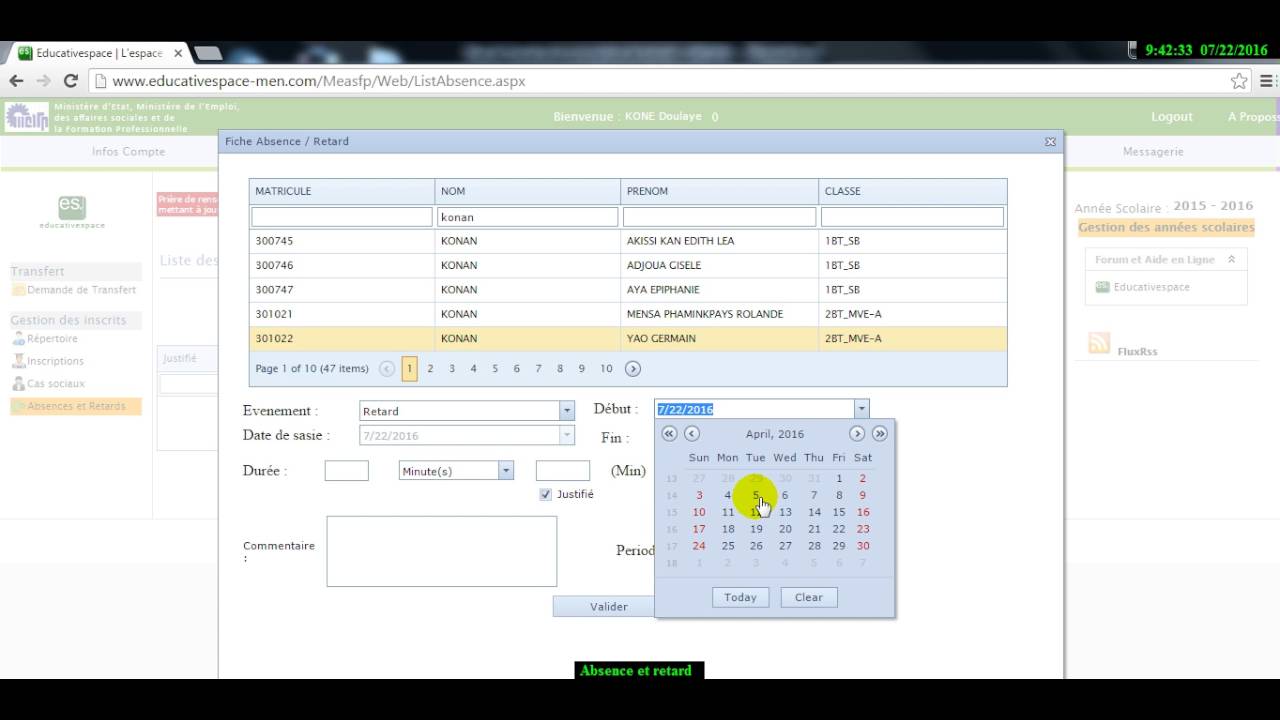Click the MATRICULE filter field
This screenshot has height=720, width=1280.
click(x=342, y=217)
